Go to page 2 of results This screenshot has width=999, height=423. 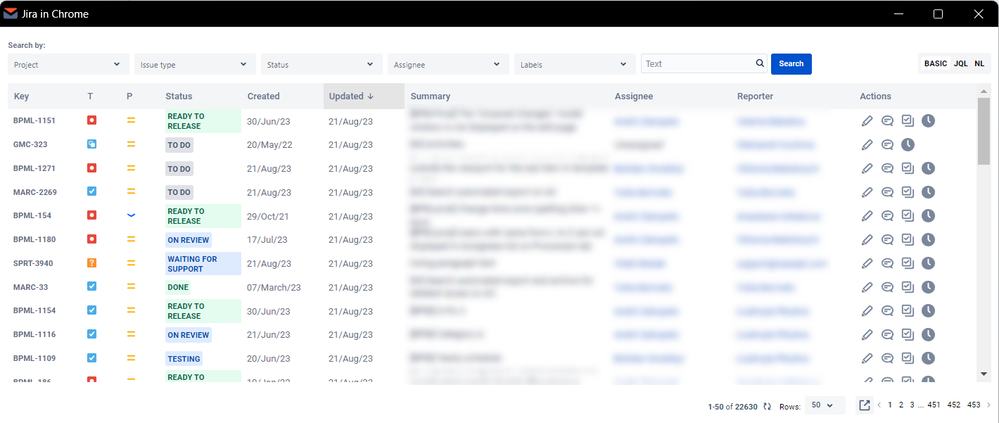click(901, 405)
